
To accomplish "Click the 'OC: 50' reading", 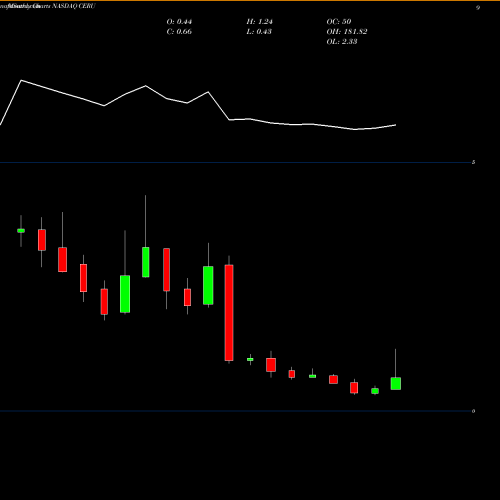I will click(x=339, y=22).
